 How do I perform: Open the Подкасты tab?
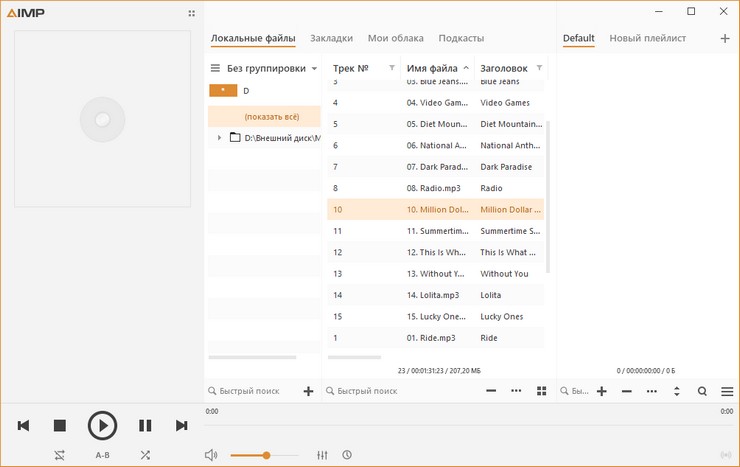(x=461, y=38)
